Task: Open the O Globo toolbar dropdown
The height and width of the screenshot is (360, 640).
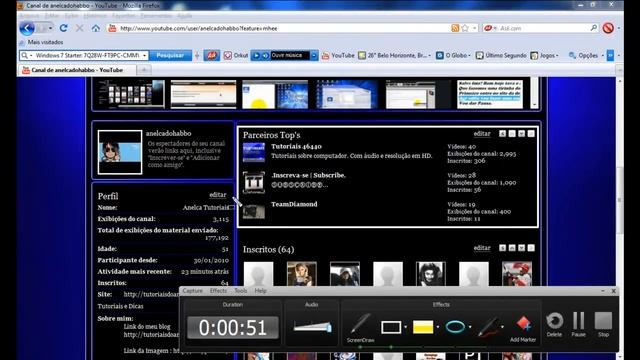Action: pyautogui.click(x=469, y=55)
